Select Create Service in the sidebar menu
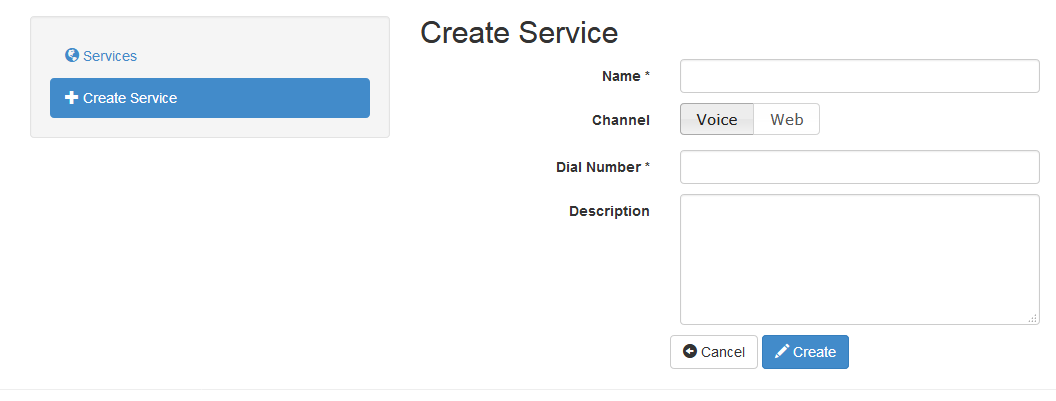Image resolution: width=1056 pixels, height=401 pixels. (210, 98)
